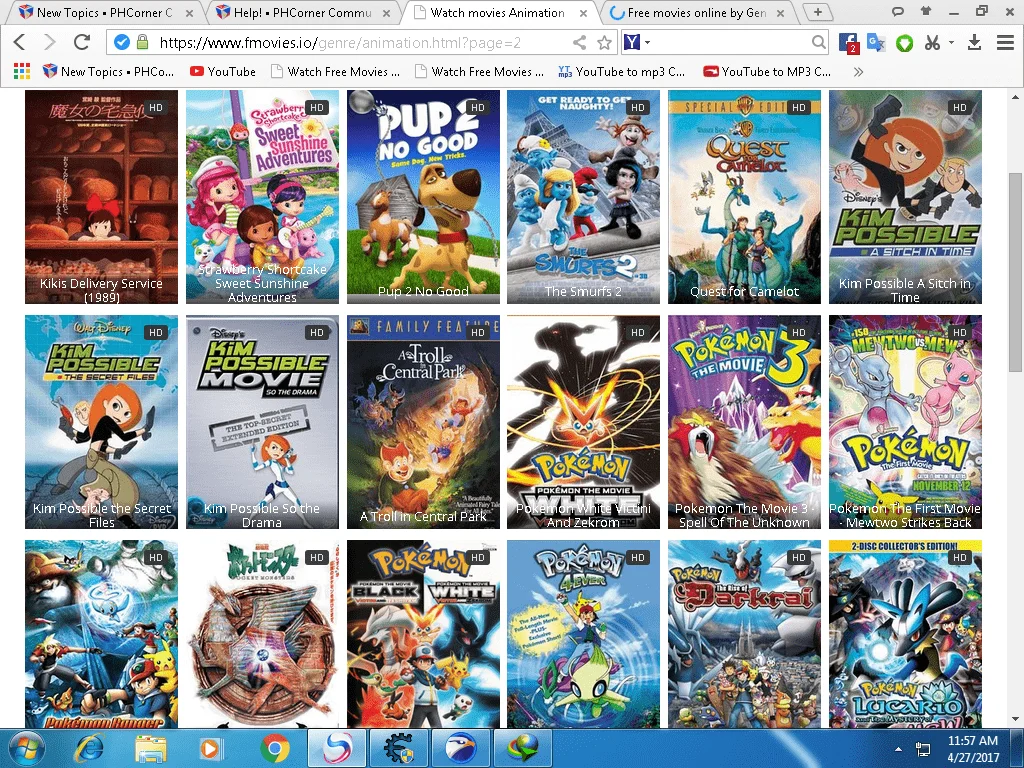1024x768 pixels.
Task: Click the share icon in the address bar
Action: [579, 42]
